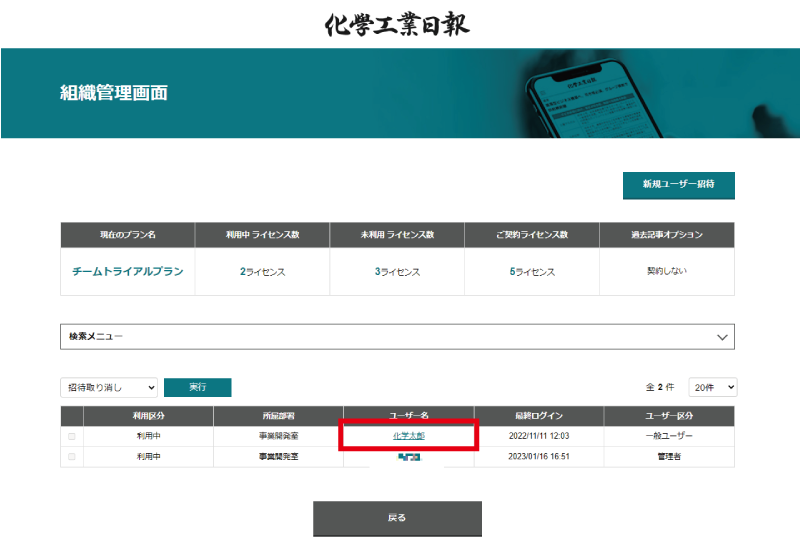This screenshot has width=800, height=548.
Task: Click the 最終ログイン column header
Action: 539,416
